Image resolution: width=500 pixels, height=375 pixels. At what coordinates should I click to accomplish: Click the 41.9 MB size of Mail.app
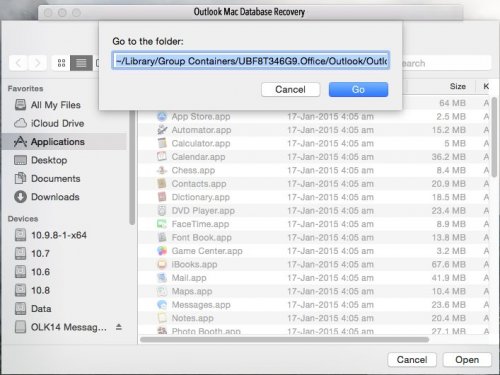pos(449,278)
